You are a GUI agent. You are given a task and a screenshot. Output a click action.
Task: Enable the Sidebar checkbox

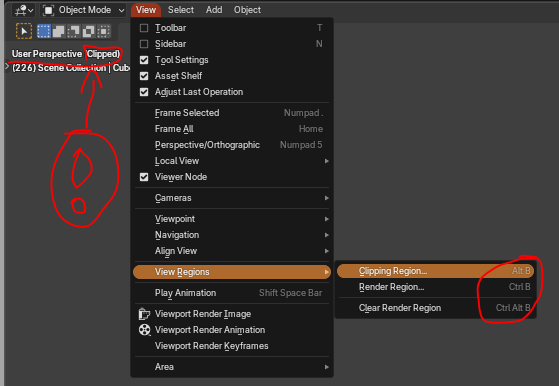click(144, 44)
